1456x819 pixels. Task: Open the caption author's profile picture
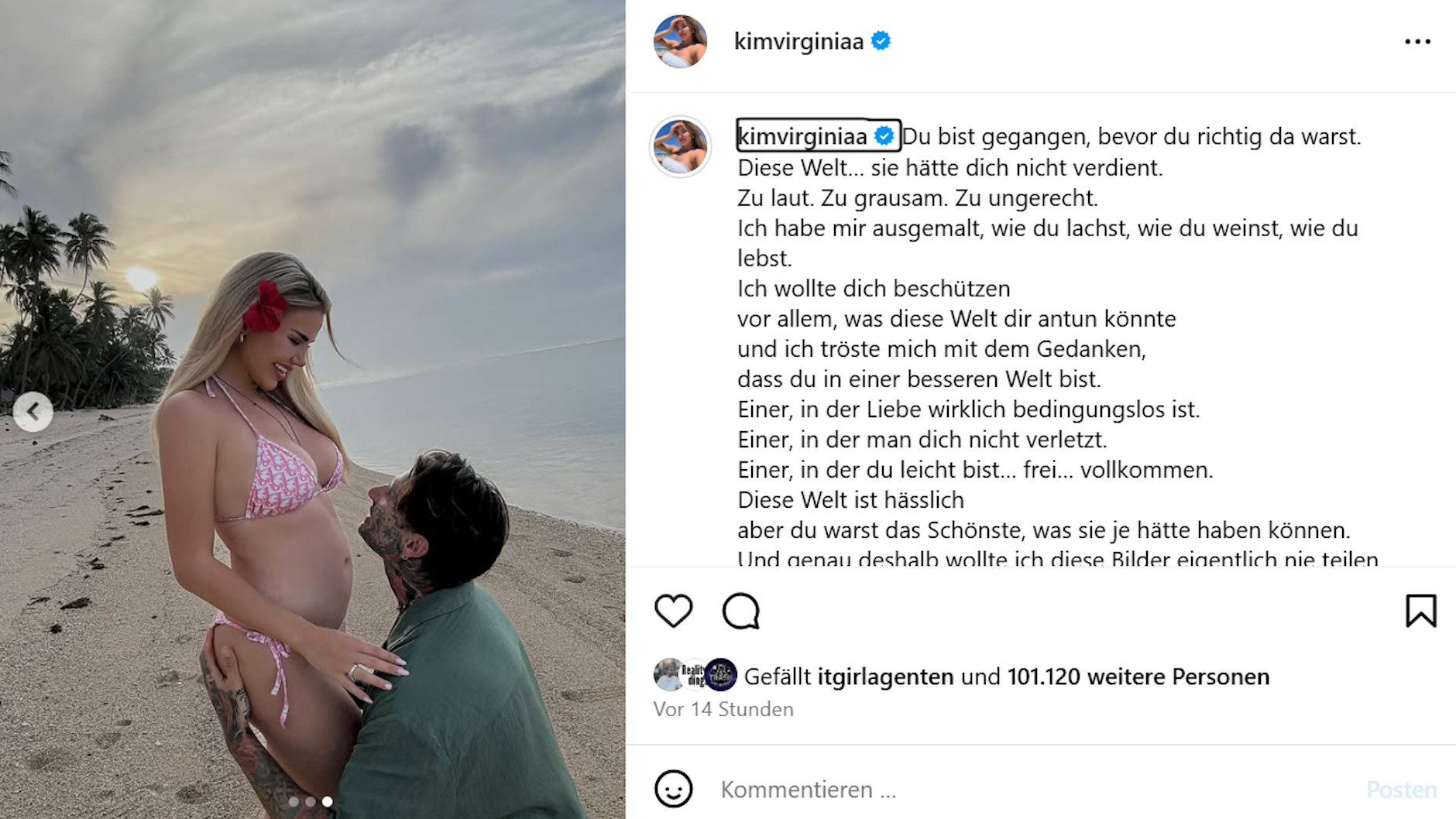click(x=680, y=146)
